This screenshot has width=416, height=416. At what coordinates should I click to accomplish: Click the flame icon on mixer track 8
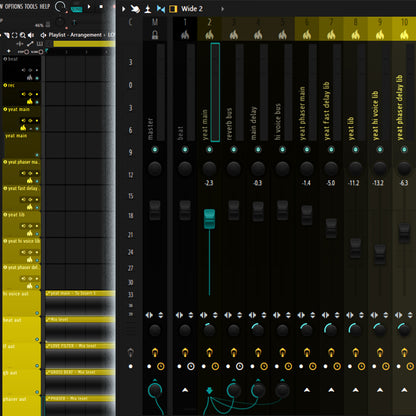pos(355,35)
